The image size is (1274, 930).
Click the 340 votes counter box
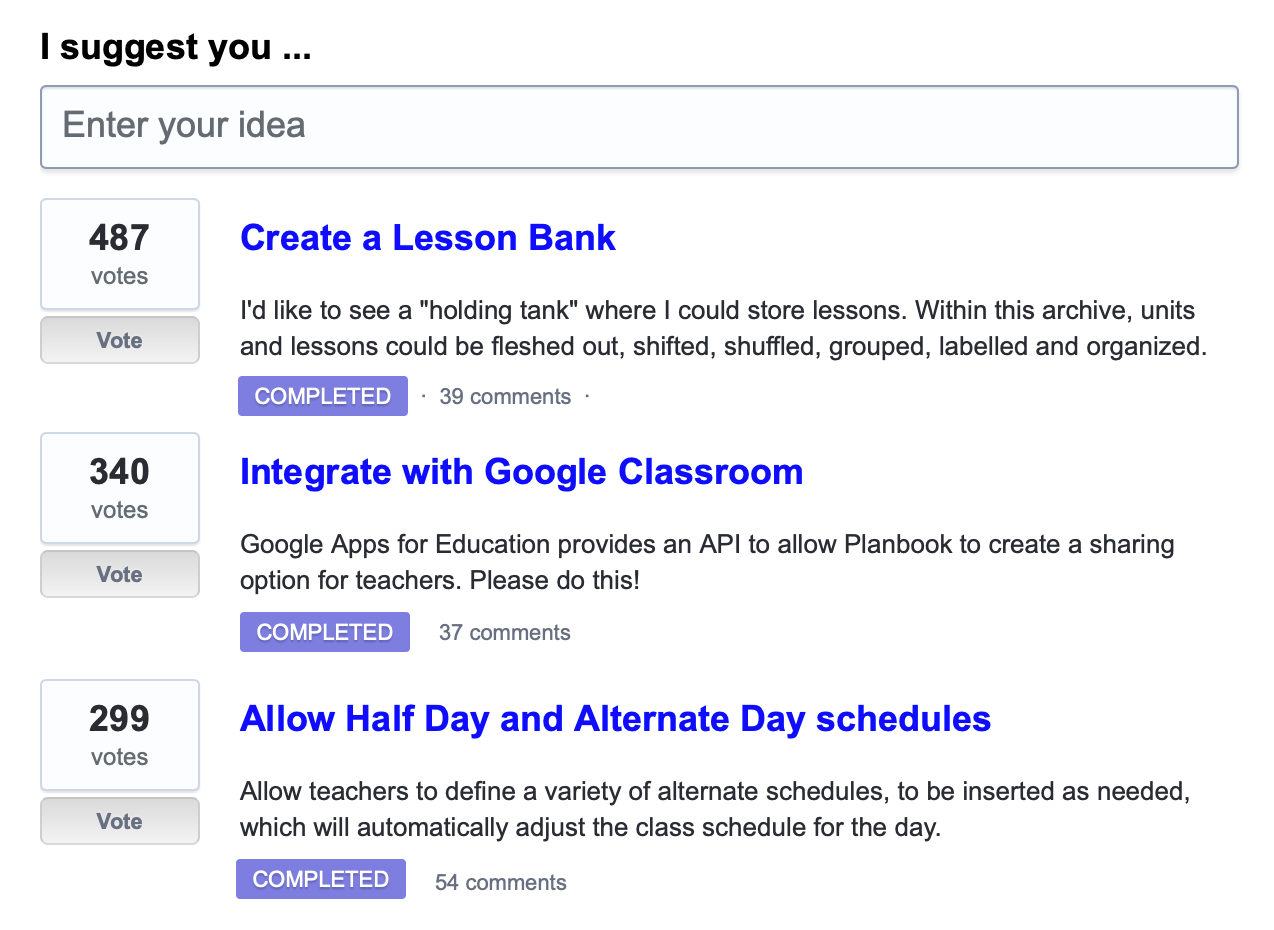coord(119,487)
